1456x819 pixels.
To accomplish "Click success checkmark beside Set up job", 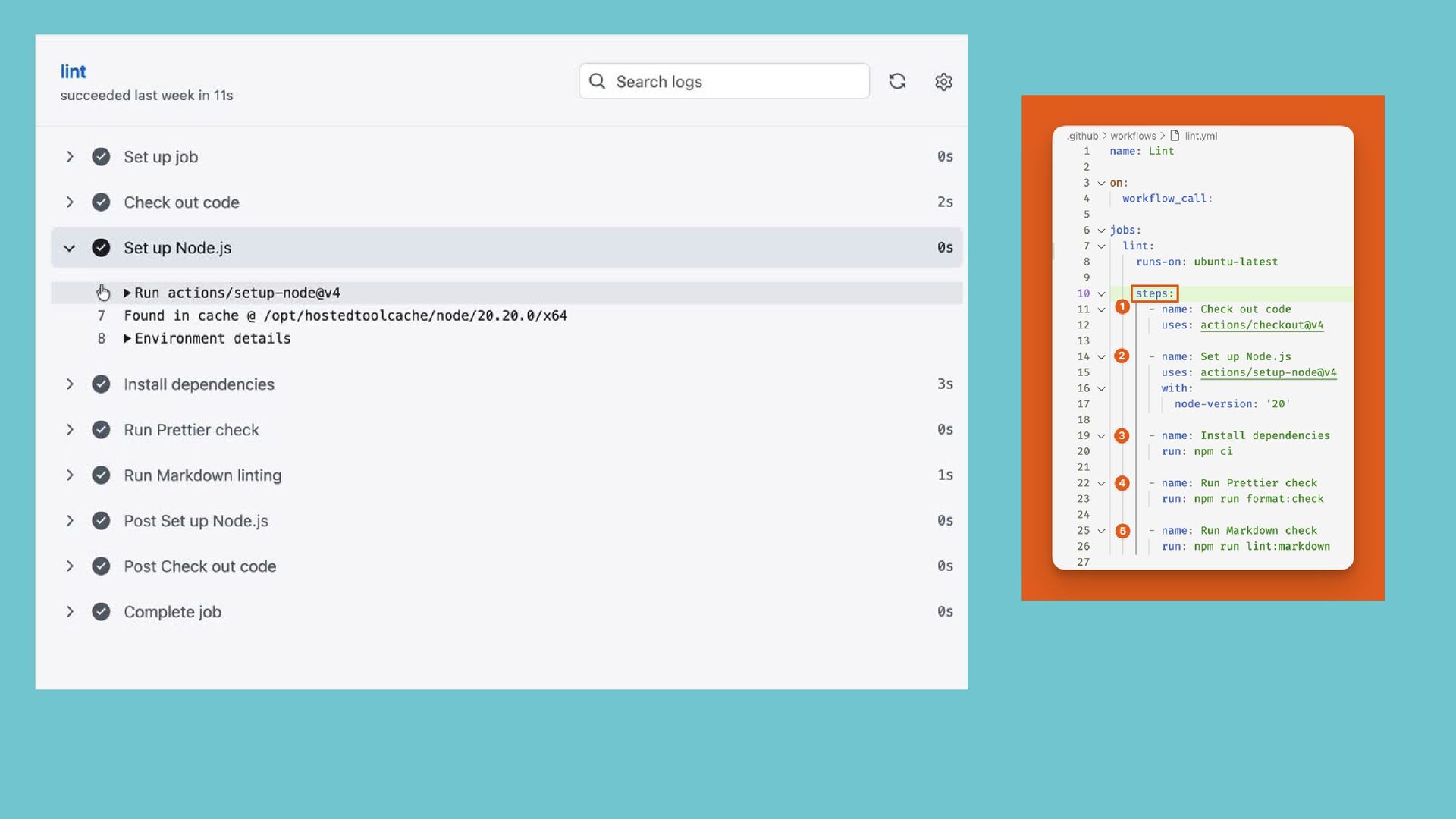I will tap(101, 157).
